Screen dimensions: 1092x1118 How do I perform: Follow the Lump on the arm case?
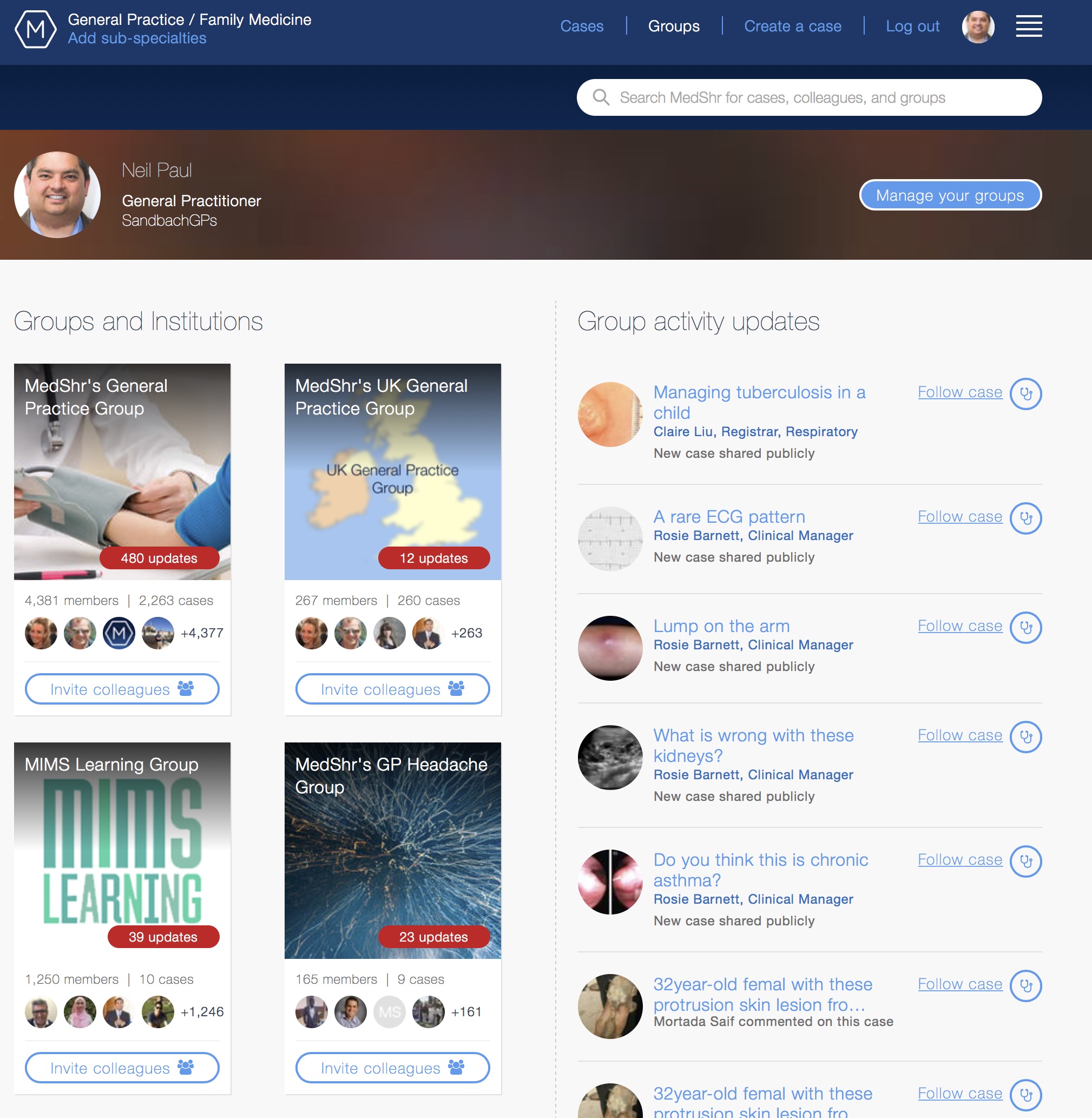960,627
